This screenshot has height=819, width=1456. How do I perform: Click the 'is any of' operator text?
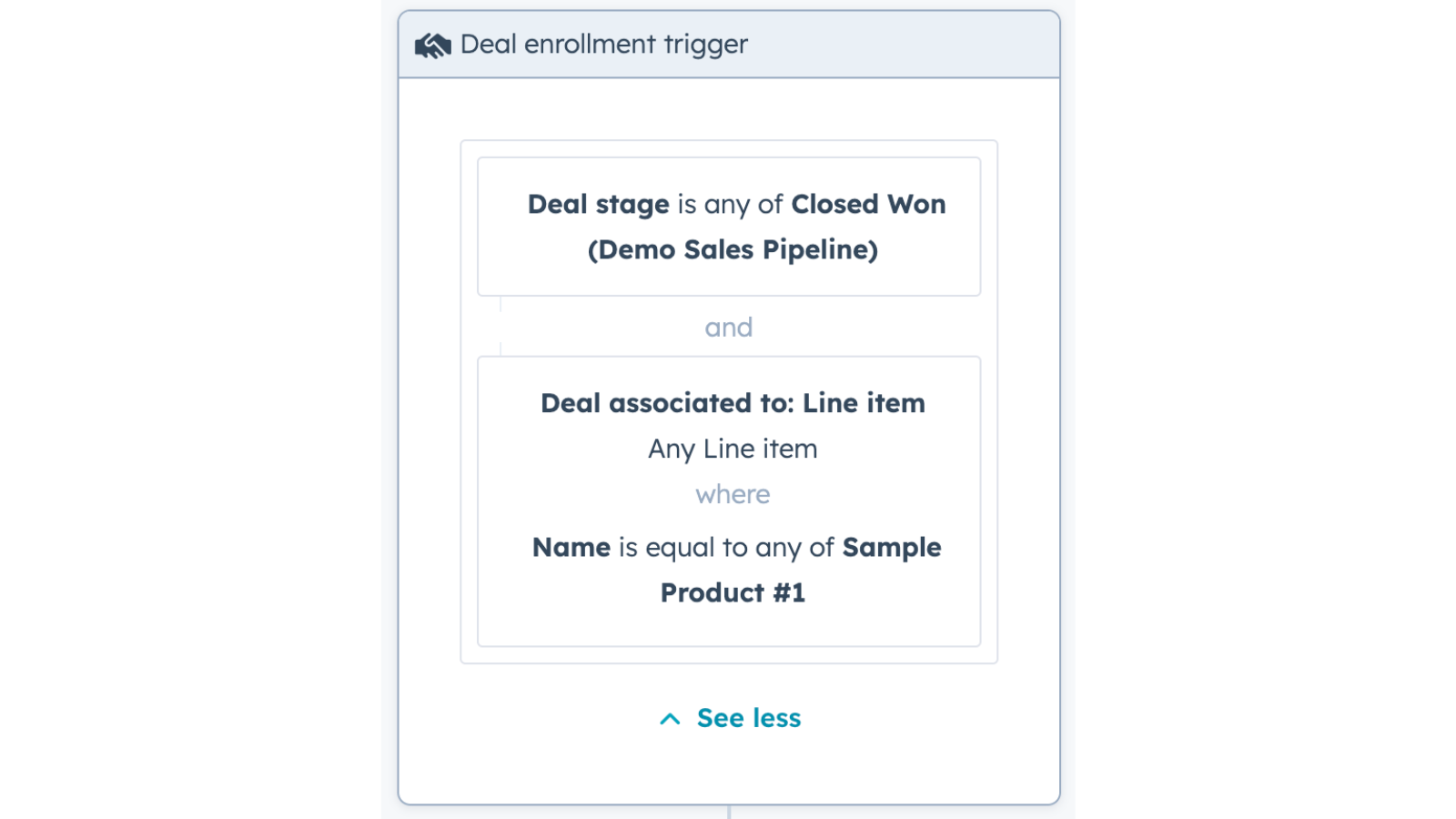coord(730,205)
